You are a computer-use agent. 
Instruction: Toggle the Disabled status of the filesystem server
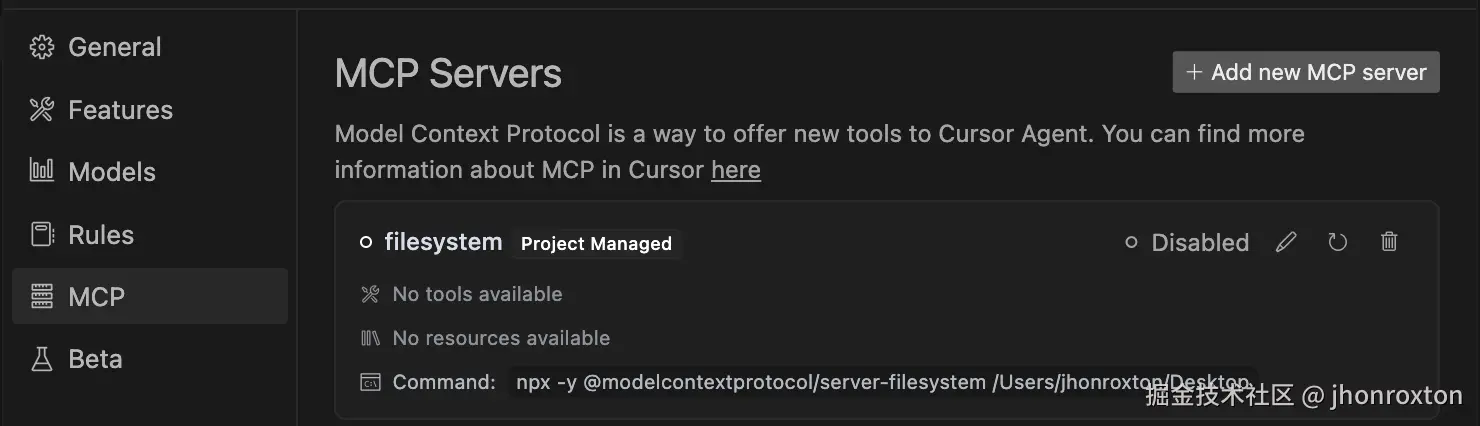(x=1187, y=243)
